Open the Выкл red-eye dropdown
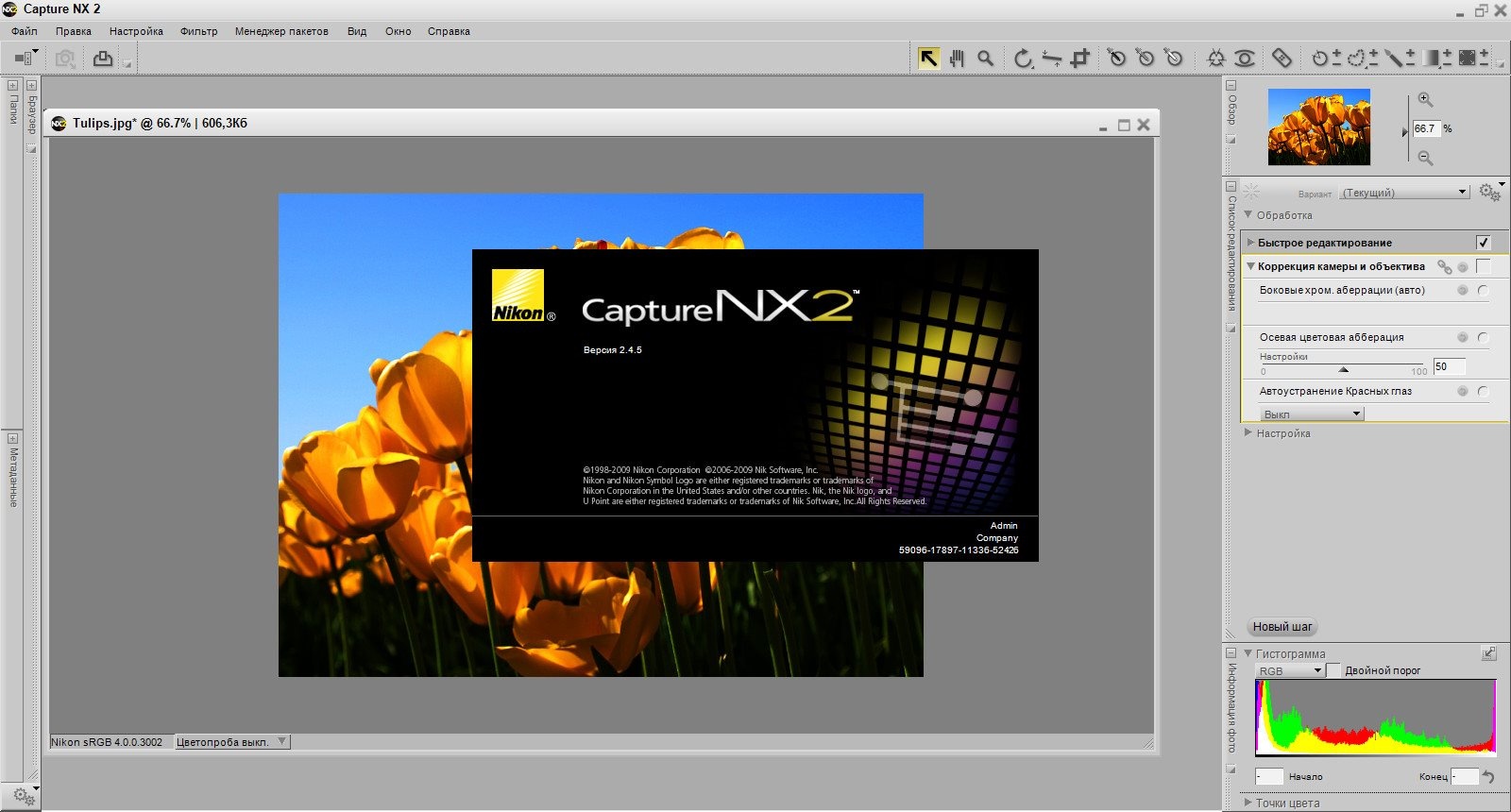This screenshot has height=812, width=1511. pos(1312,414)
